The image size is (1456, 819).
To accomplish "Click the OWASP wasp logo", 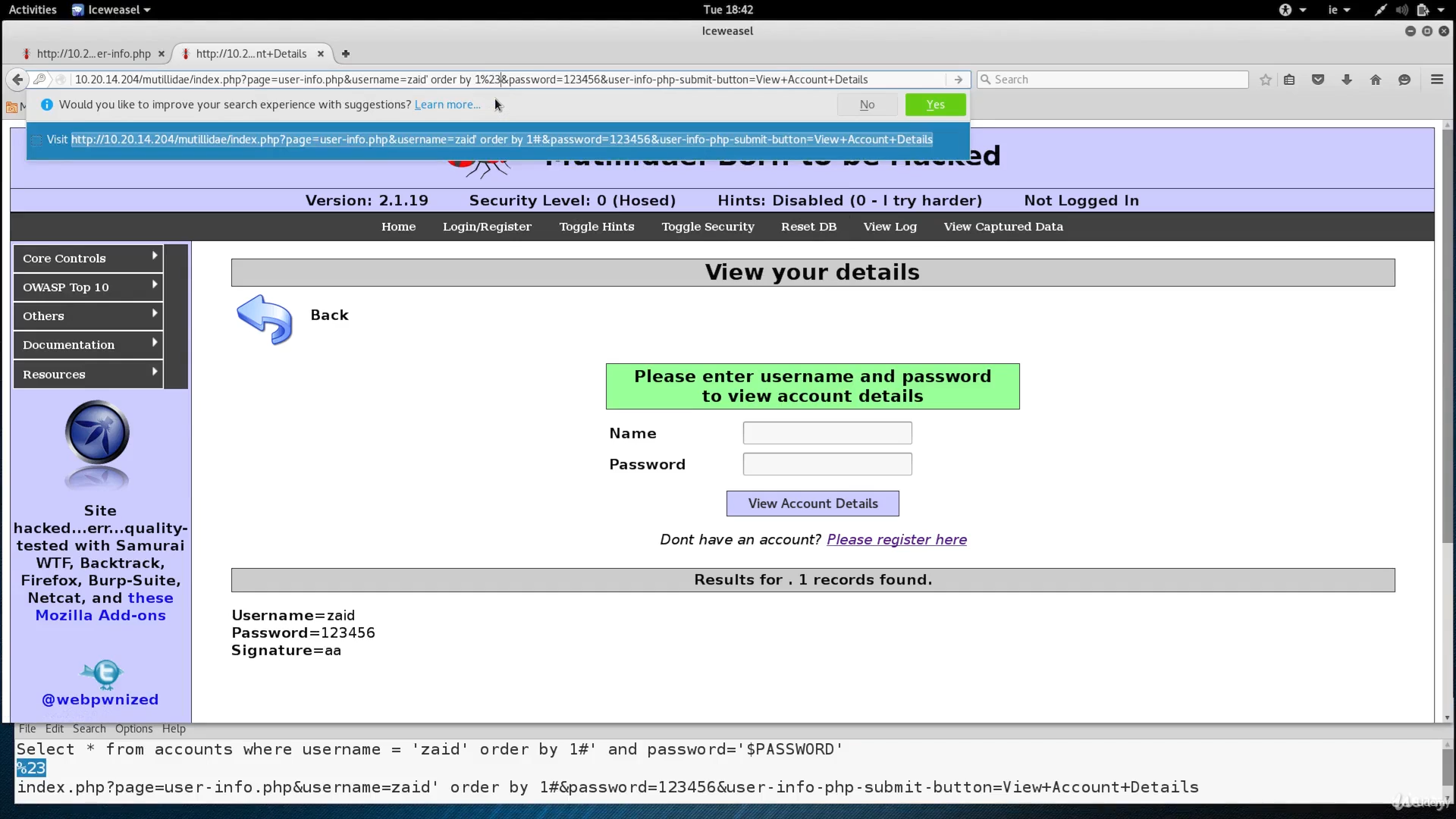I will [x=97, y=433].
